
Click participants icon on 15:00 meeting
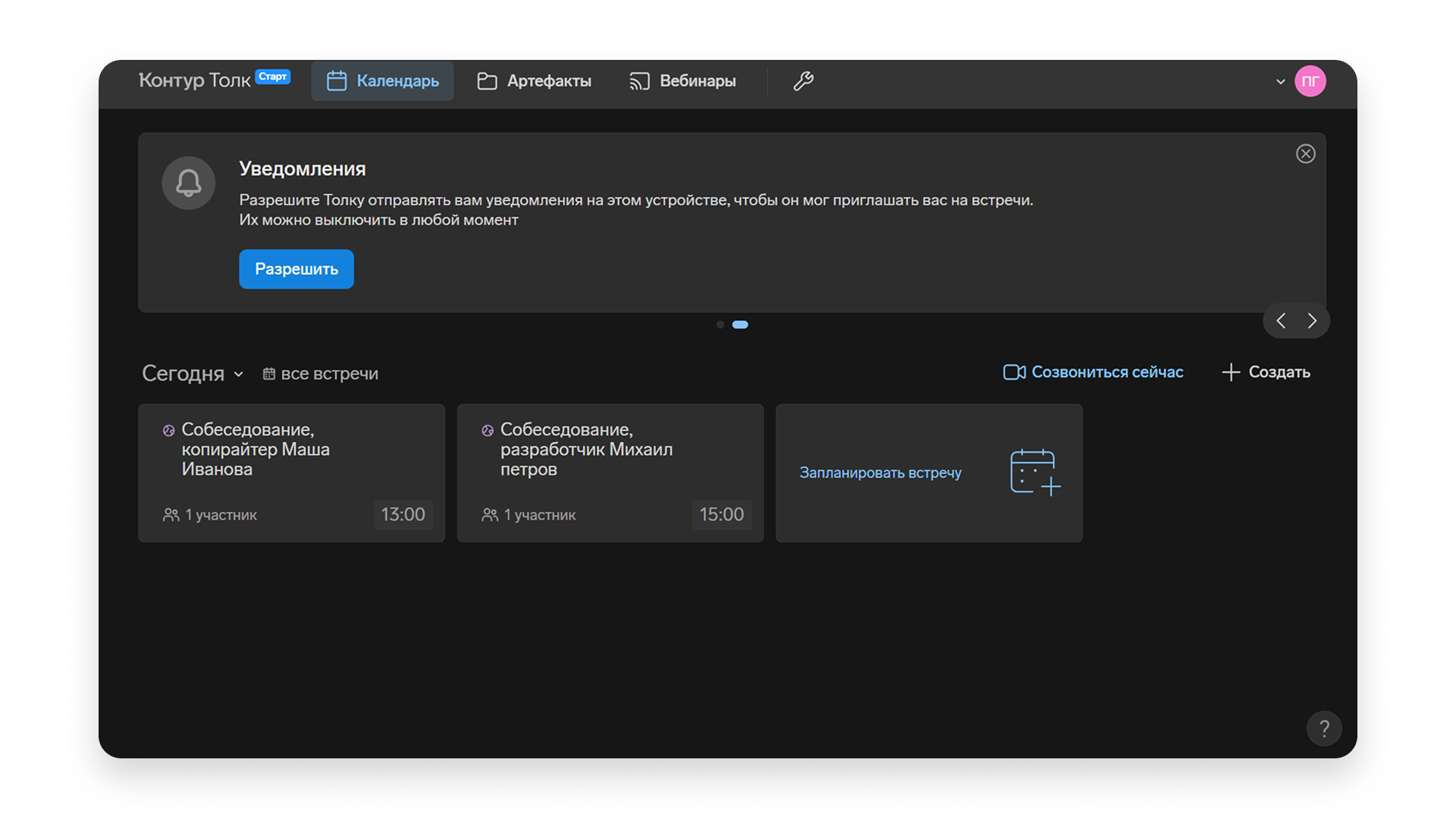coord(490,515)
